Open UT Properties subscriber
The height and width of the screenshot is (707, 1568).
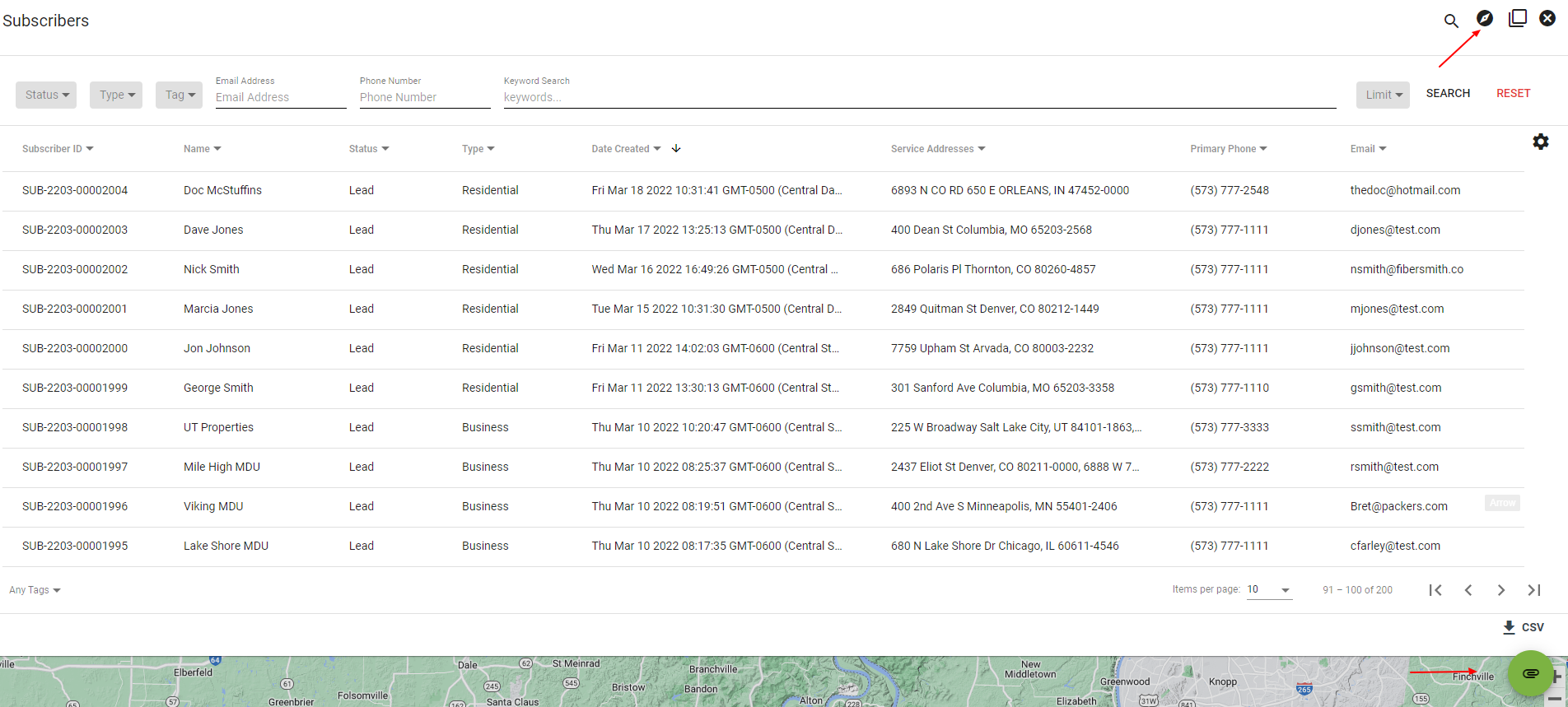coord(763,427)
